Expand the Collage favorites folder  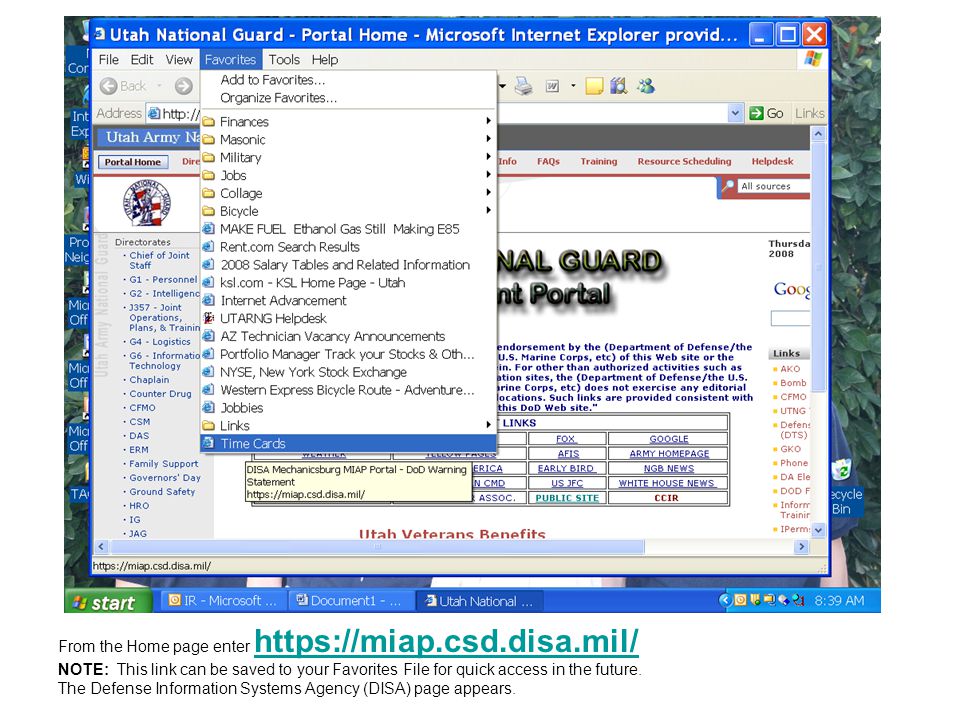348,193
